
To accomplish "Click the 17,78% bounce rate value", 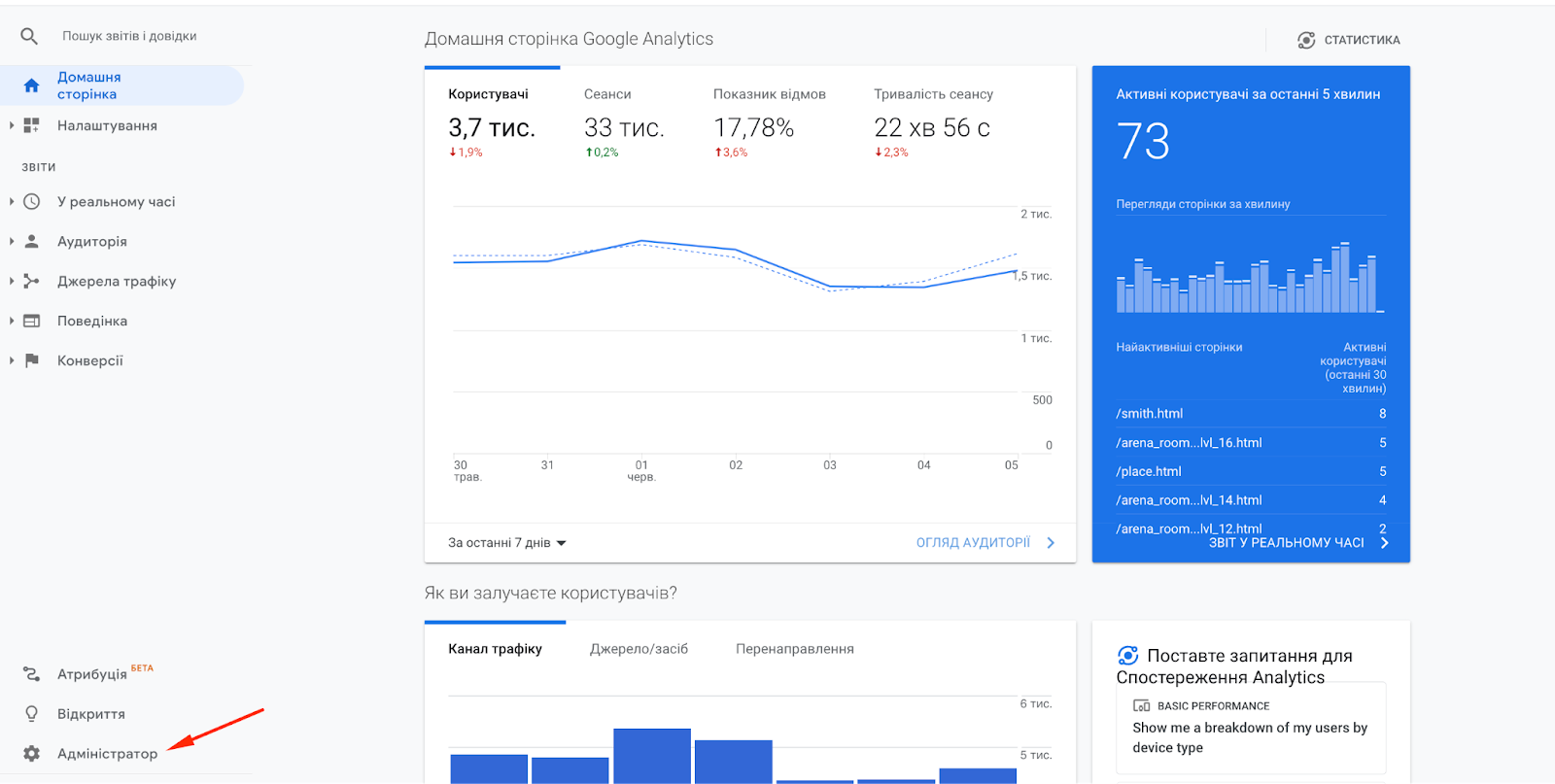I will pos(754,128).
